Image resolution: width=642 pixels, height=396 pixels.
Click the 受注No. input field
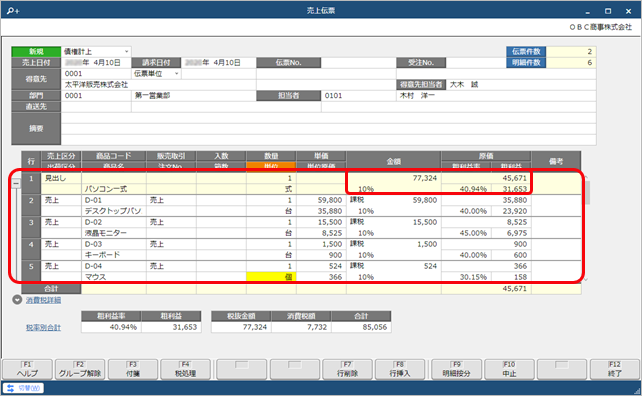pyautogui.click(x=476, y=63)
